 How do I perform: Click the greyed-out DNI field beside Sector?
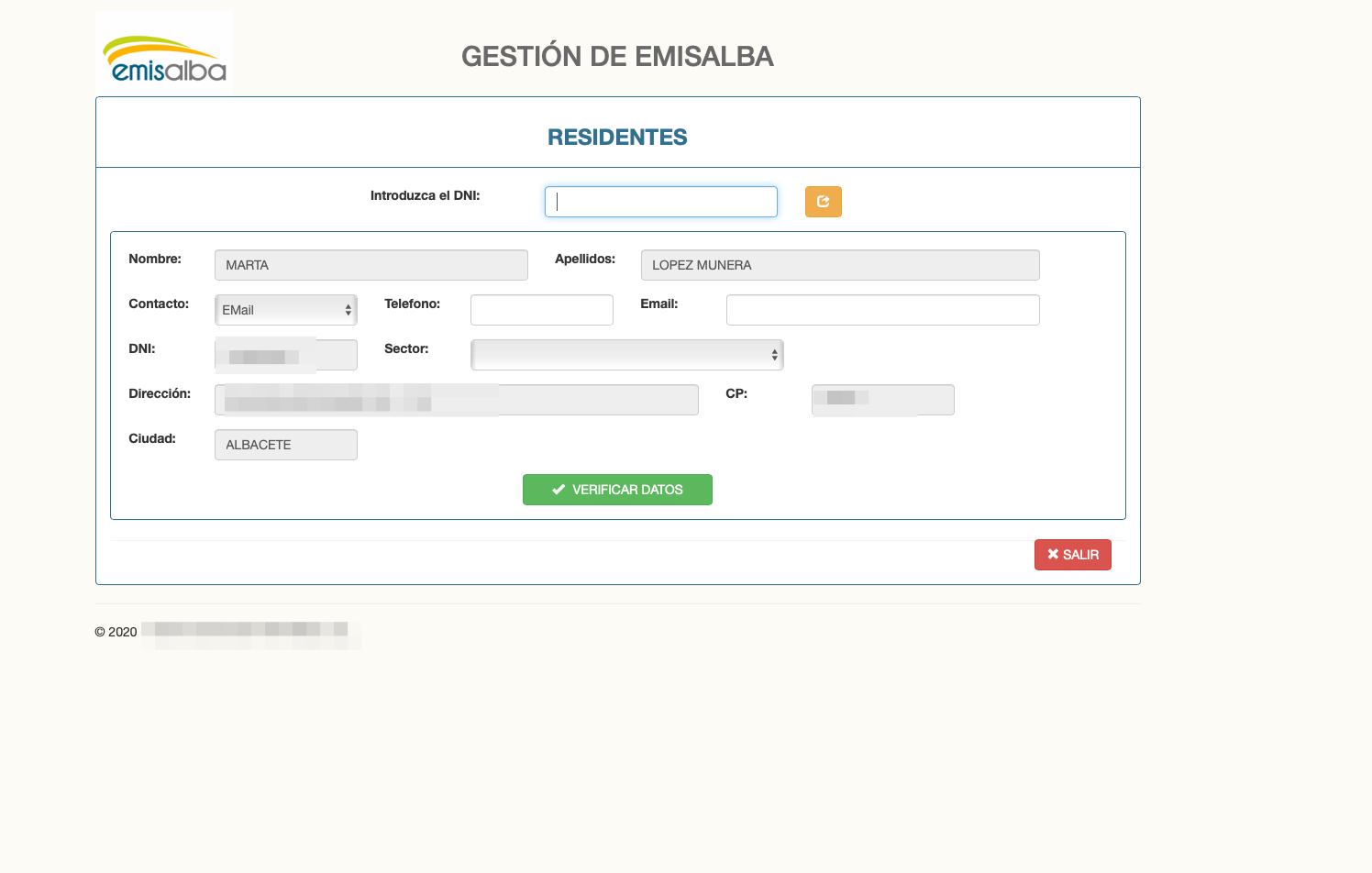coord(285,355)
